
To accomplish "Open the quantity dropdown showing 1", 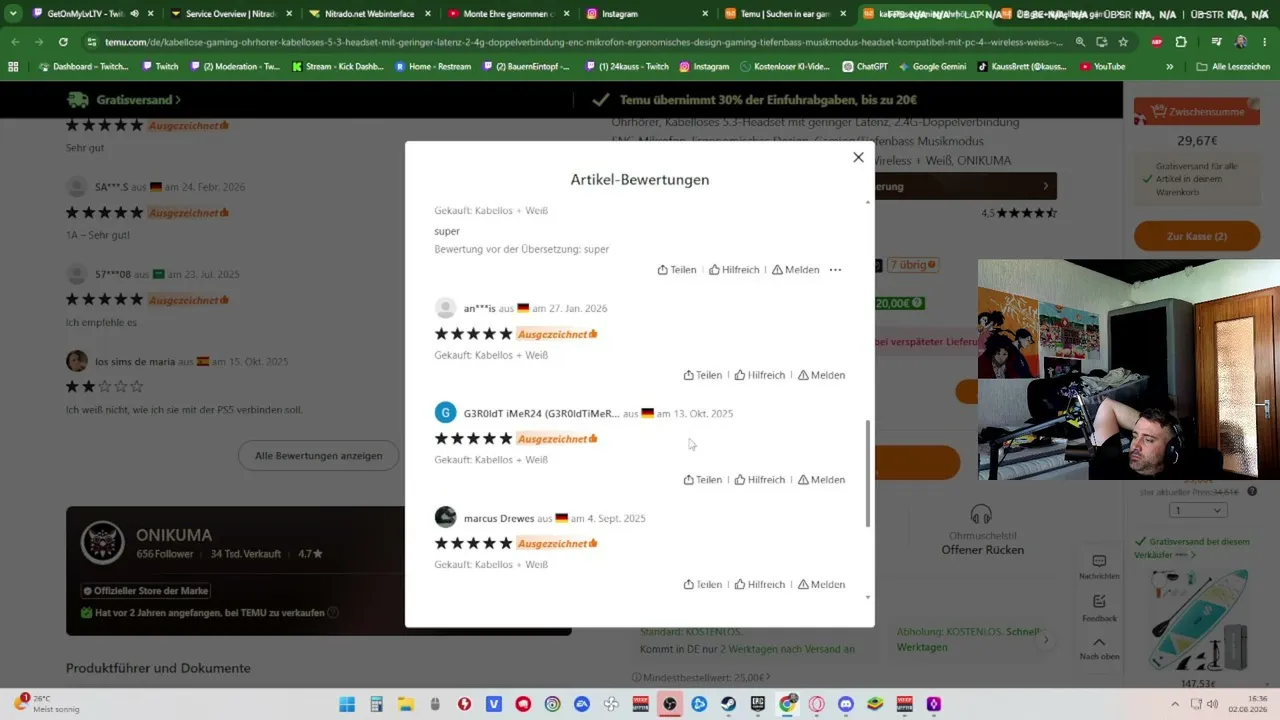I will [1199, 510].
